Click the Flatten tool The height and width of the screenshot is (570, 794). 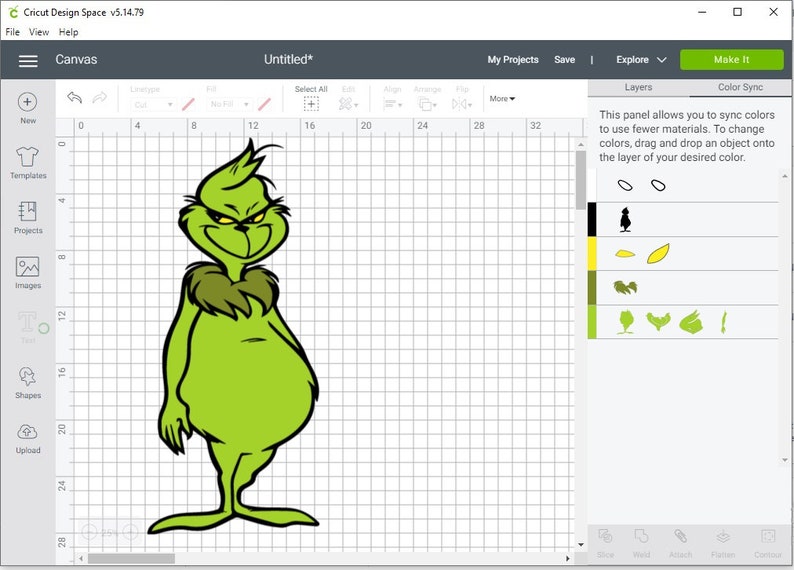pyautogui.click(x=723, y=544)
